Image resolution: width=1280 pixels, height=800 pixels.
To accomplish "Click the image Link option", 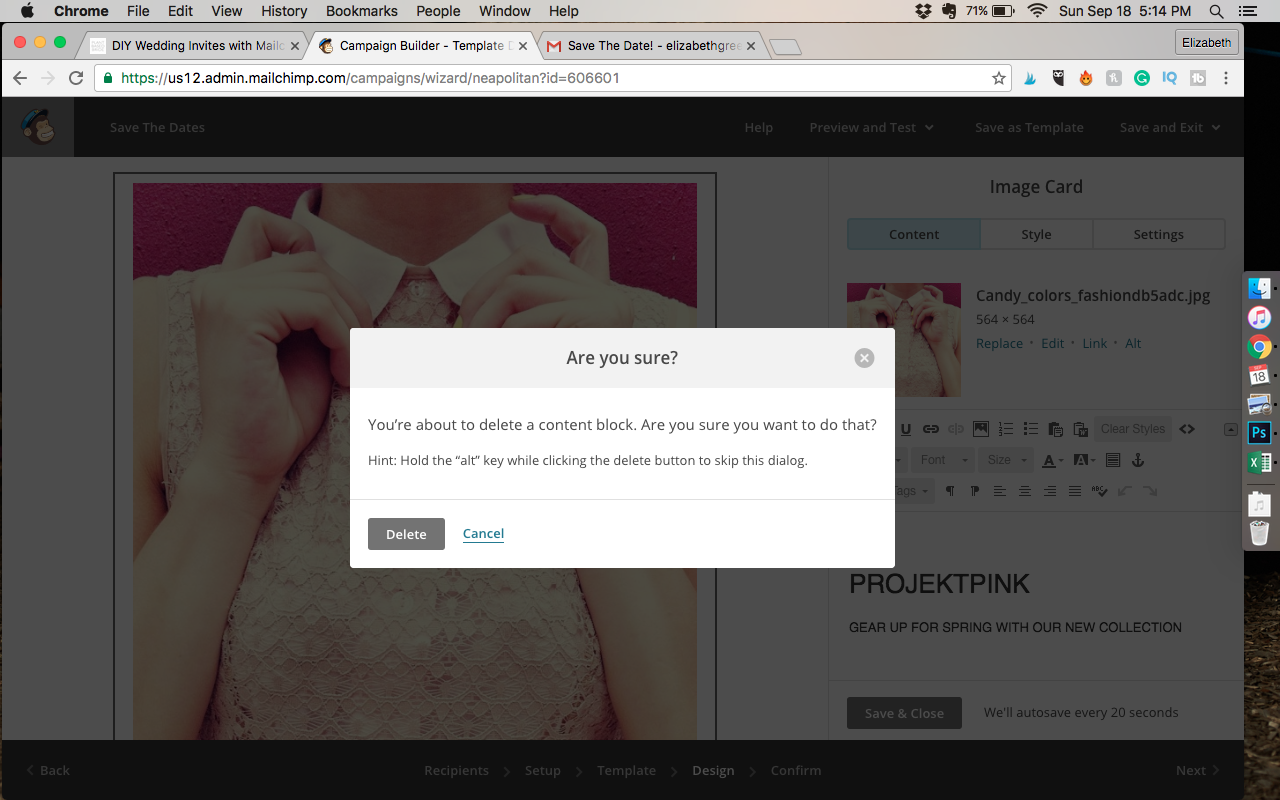I will (x=1094, y=343).
